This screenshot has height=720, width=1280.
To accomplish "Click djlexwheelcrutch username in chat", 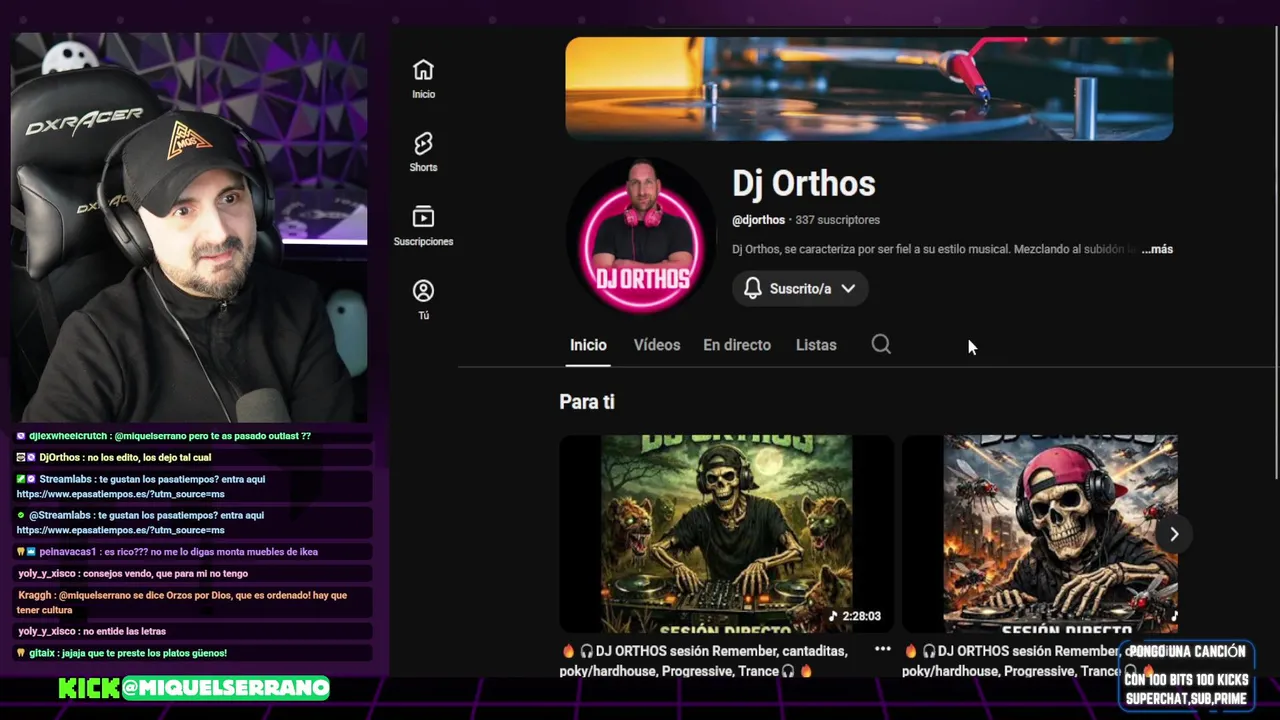I will pos(67,436).
